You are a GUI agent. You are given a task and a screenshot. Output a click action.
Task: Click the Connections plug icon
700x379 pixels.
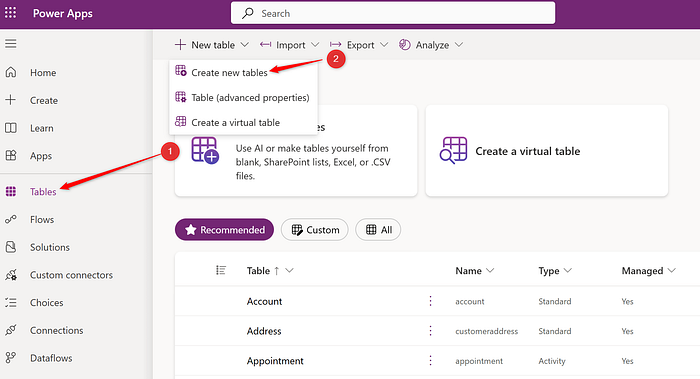point(11,330)
